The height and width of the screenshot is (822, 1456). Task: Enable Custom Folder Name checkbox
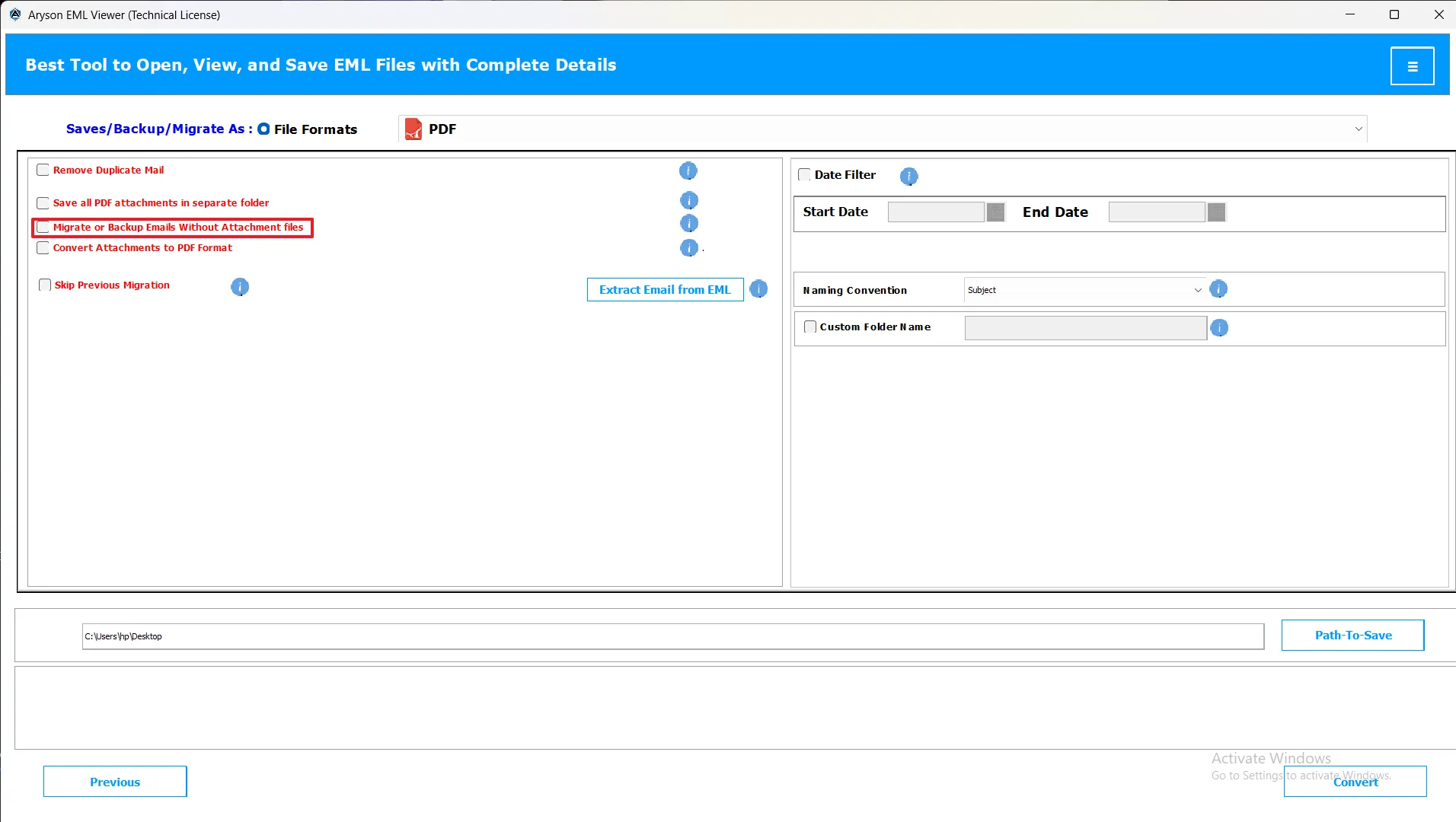pyautogui.click(x=810, y=327)
